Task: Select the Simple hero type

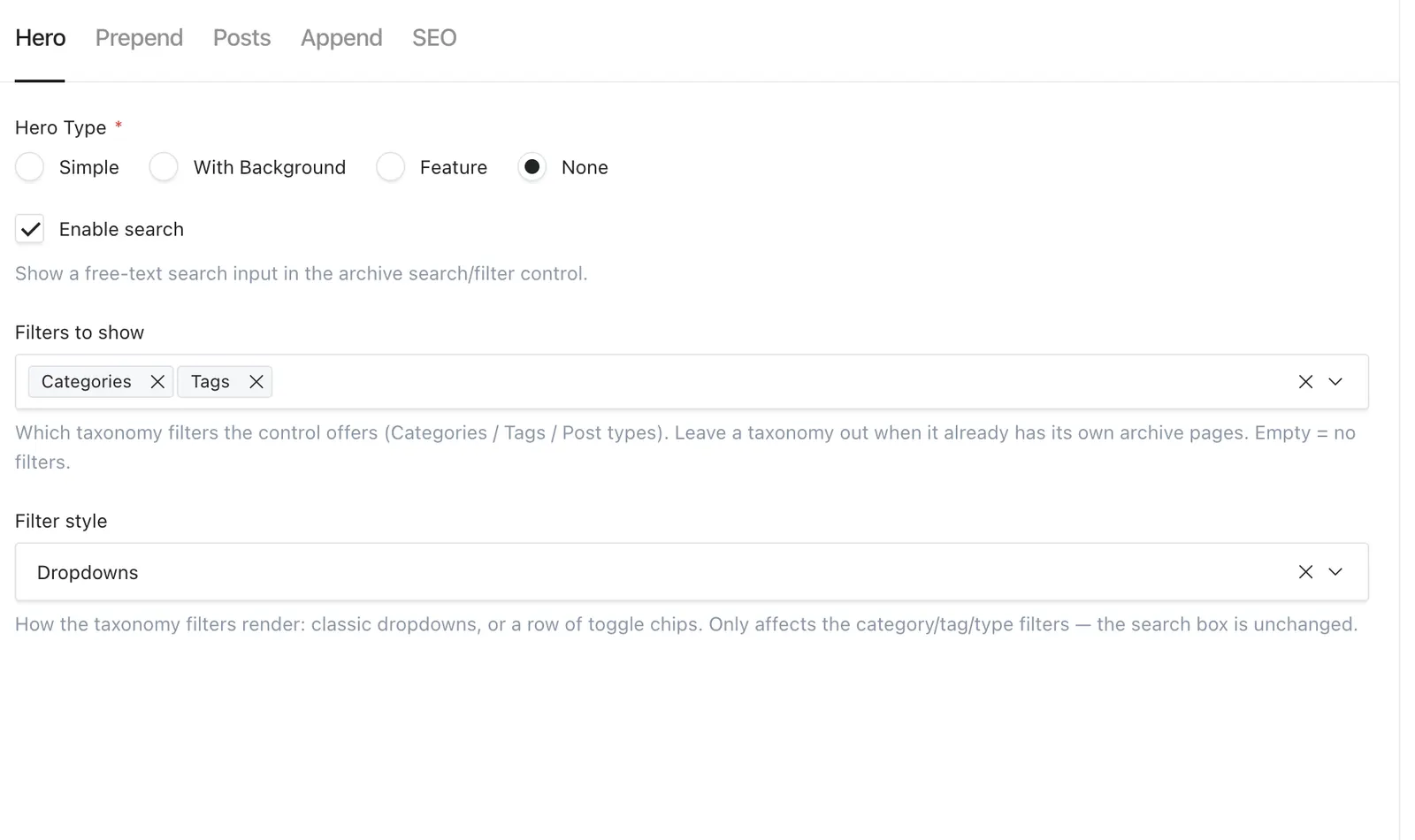Action: click(x=30, y=167)
